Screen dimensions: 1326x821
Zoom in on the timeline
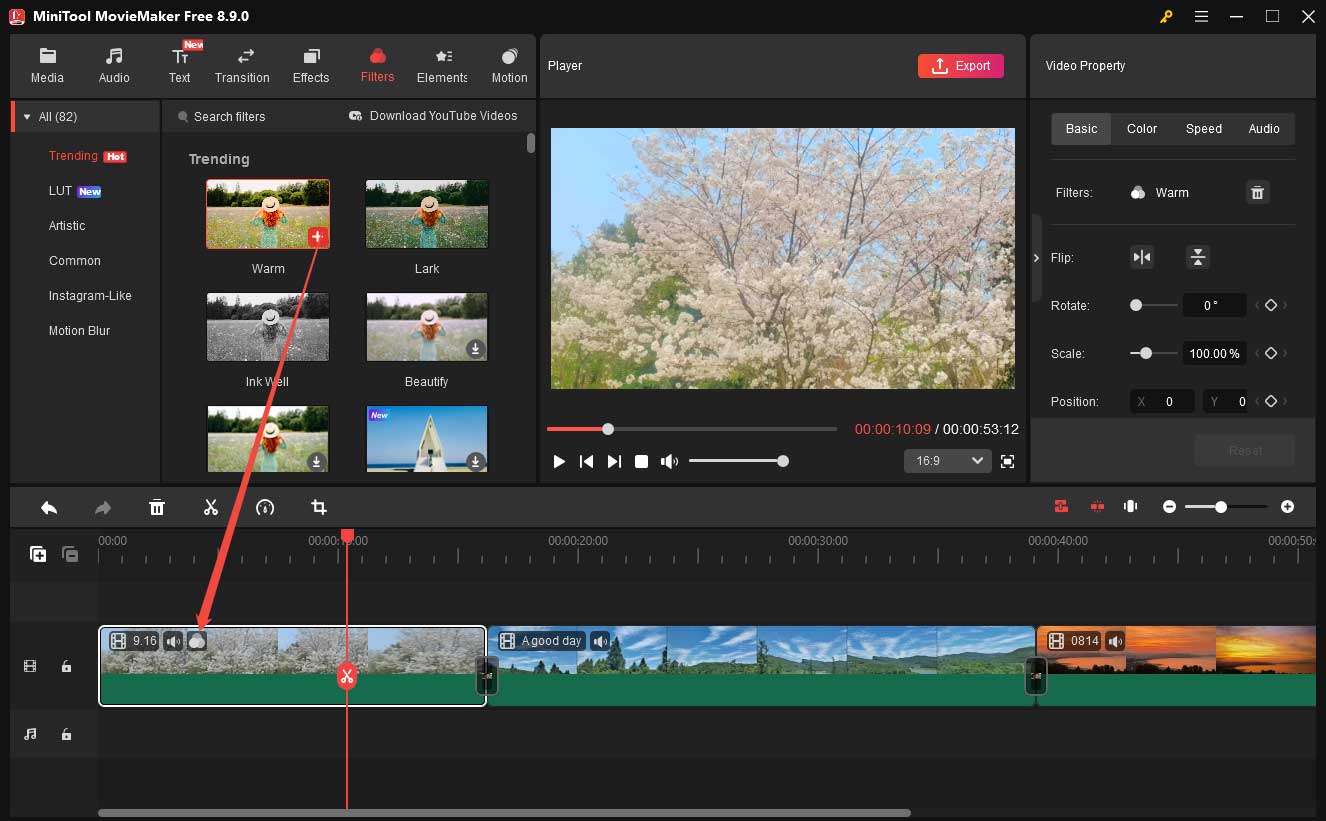[x=1287, y=507]
